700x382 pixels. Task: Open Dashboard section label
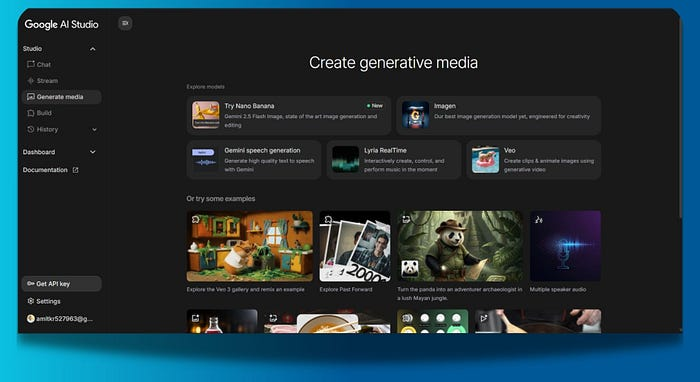39,152
